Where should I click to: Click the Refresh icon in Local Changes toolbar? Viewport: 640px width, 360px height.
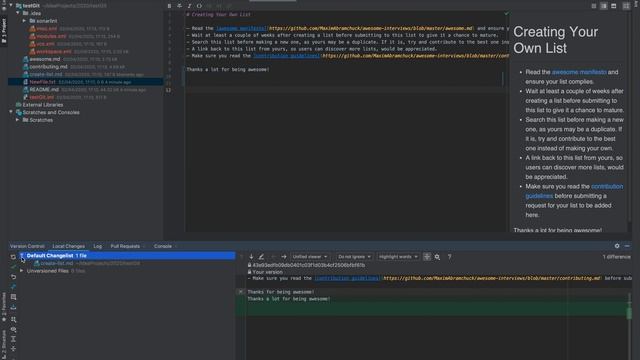click(13, 257)
